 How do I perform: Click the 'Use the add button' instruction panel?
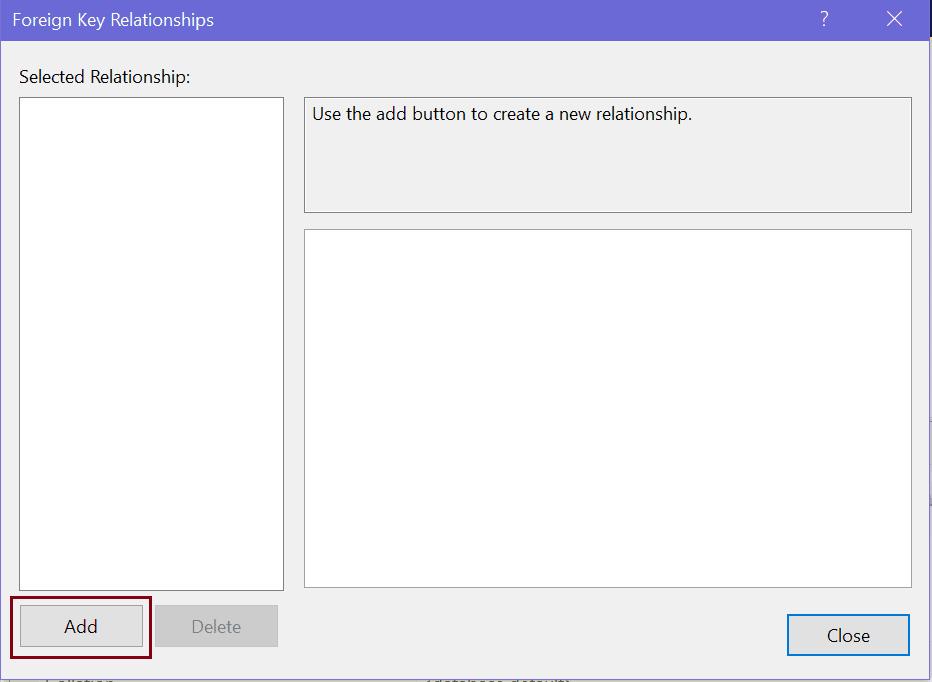(x=606, y=154)
